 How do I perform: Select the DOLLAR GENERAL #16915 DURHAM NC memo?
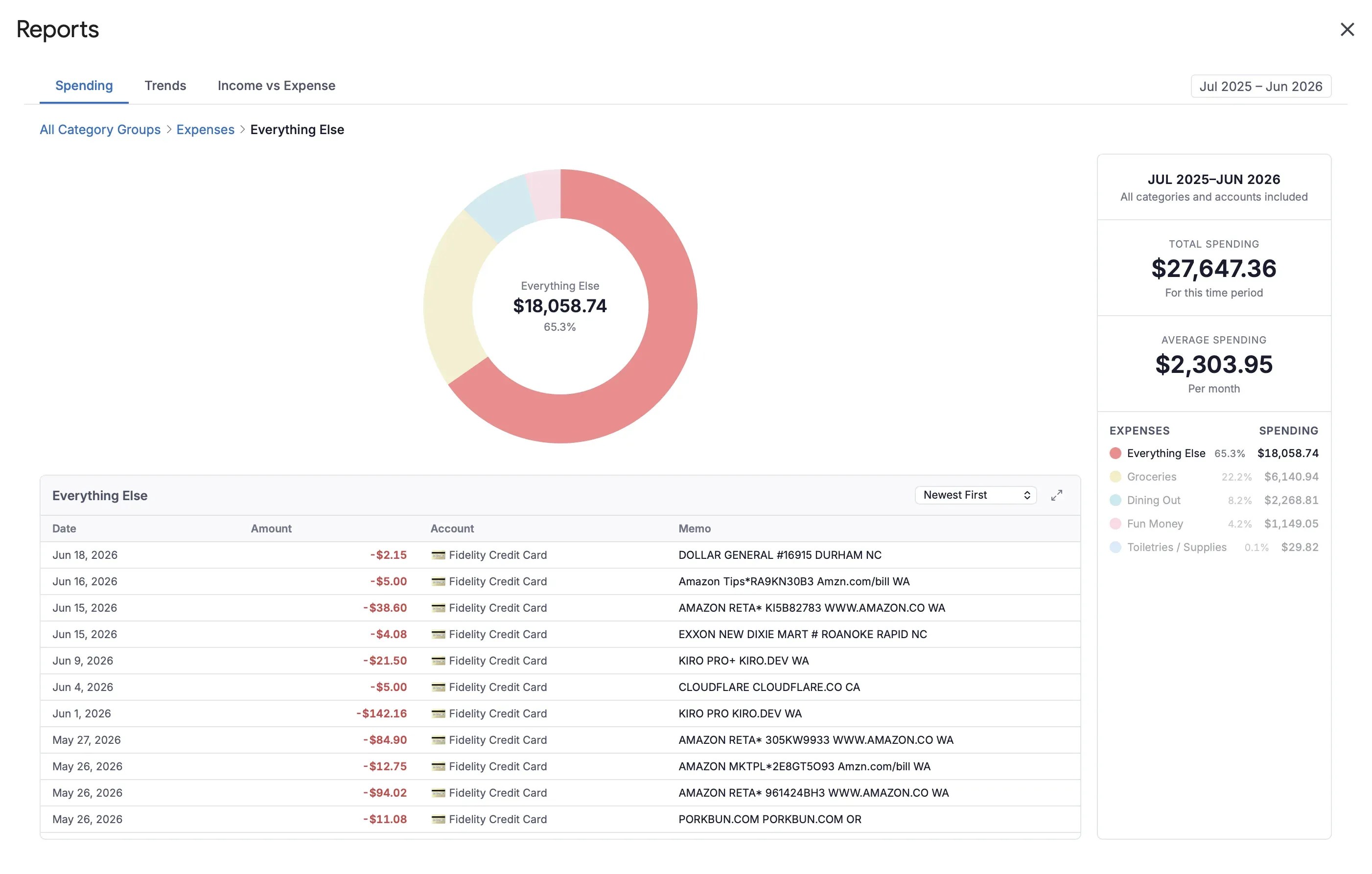pyautogui.click(x=779, y=555)
